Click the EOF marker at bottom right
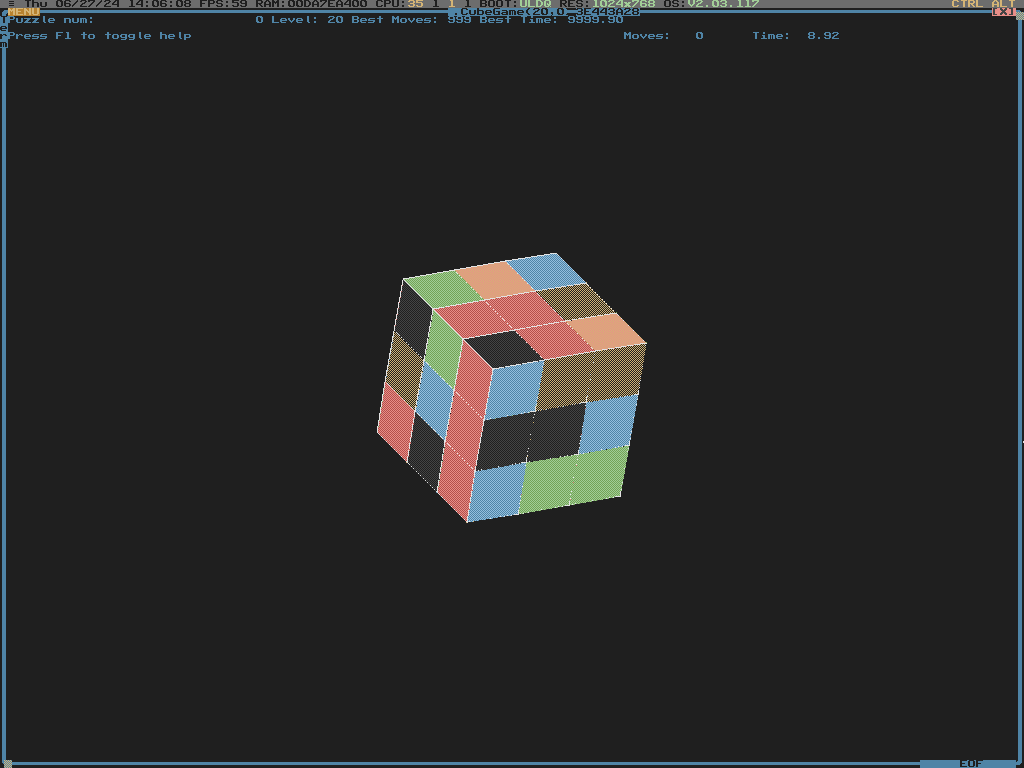This screenshot has width=1024, height=768. tap(970, 763)
